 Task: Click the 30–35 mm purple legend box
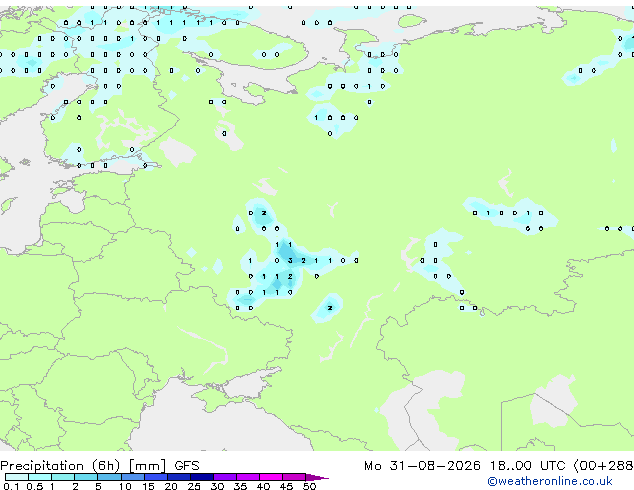pyautogui.click(x=224, y=477)
